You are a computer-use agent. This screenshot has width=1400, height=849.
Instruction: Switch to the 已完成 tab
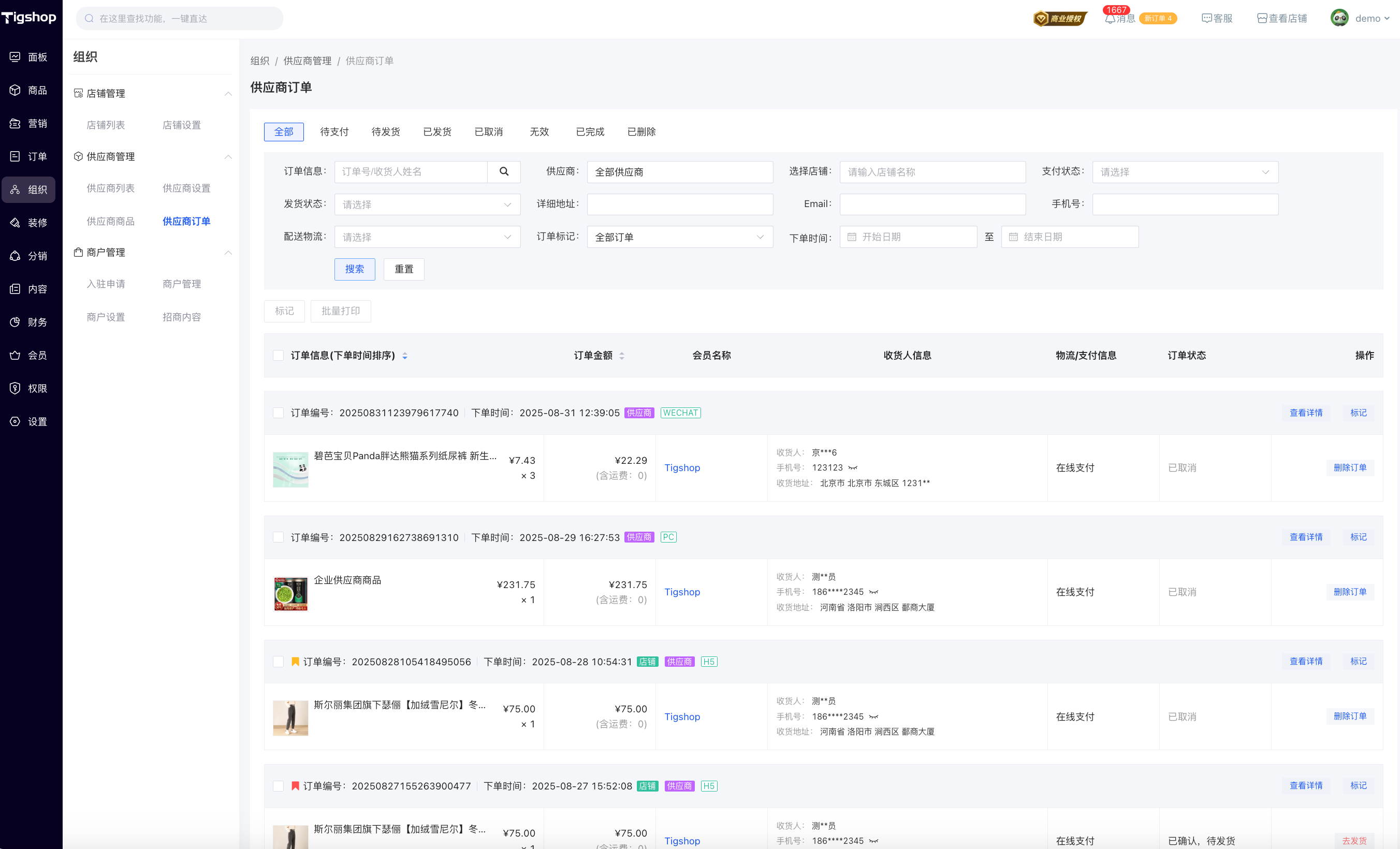[x=590, y=132]
